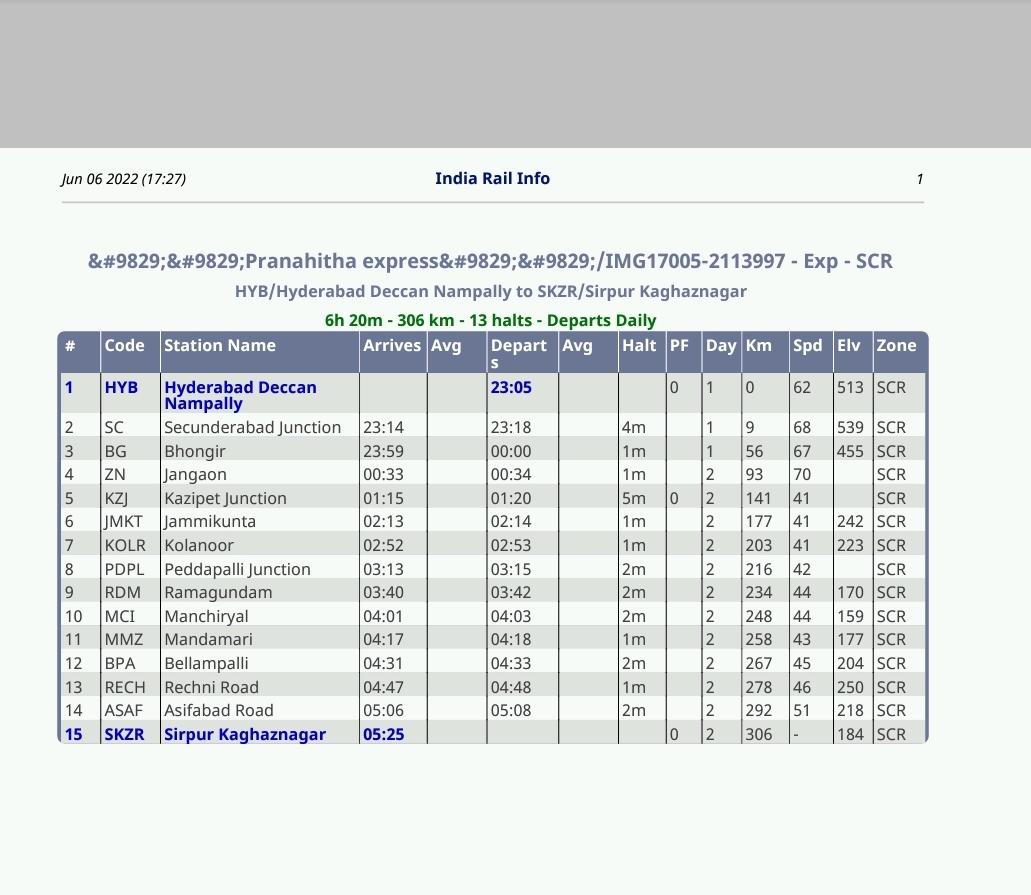Click Ramagundam station name

pos(218,593)
